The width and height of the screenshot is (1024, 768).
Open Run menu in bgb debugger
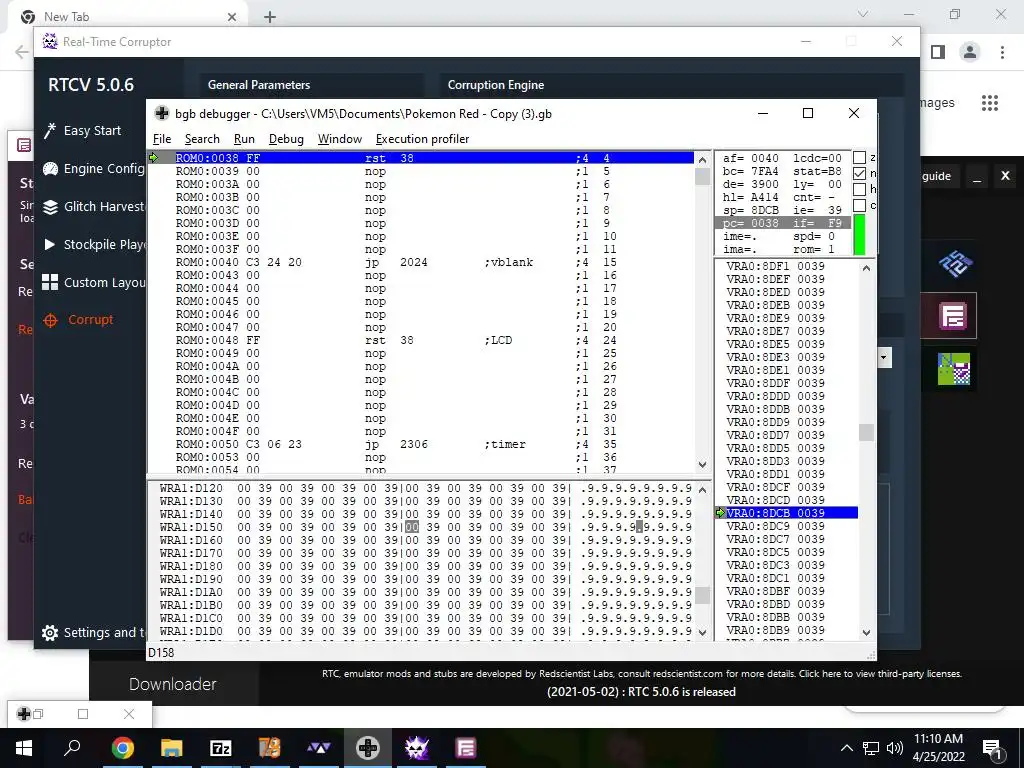pyautogui.click(x=244, y=139)
